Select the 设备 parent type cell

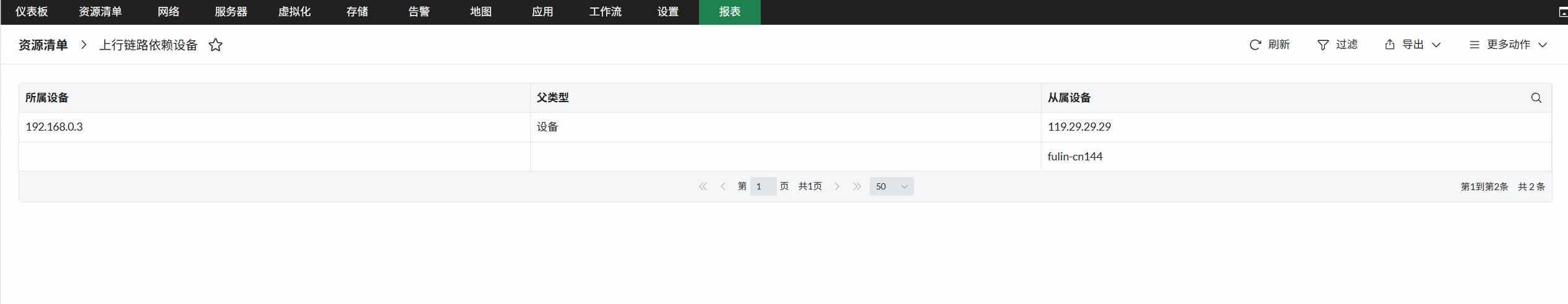786,127
